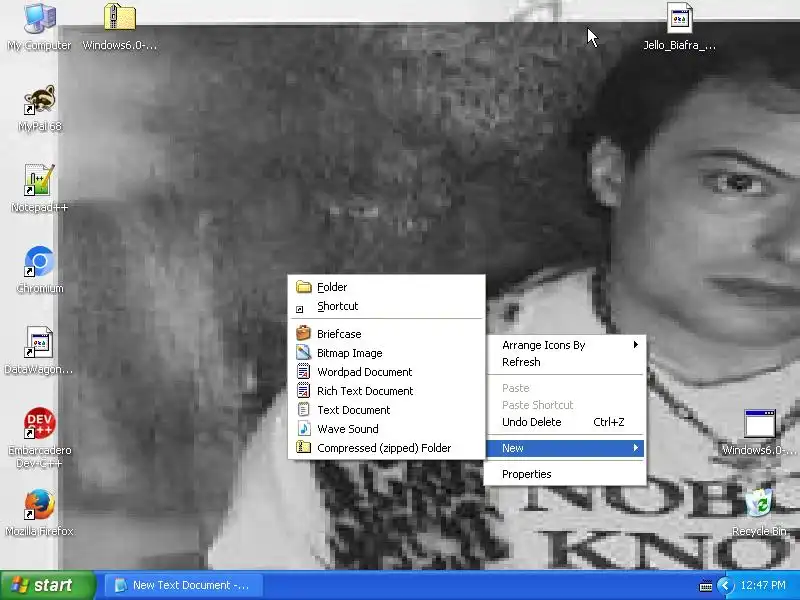
Task: Click Refresh in the context menu
Action: 565,362
